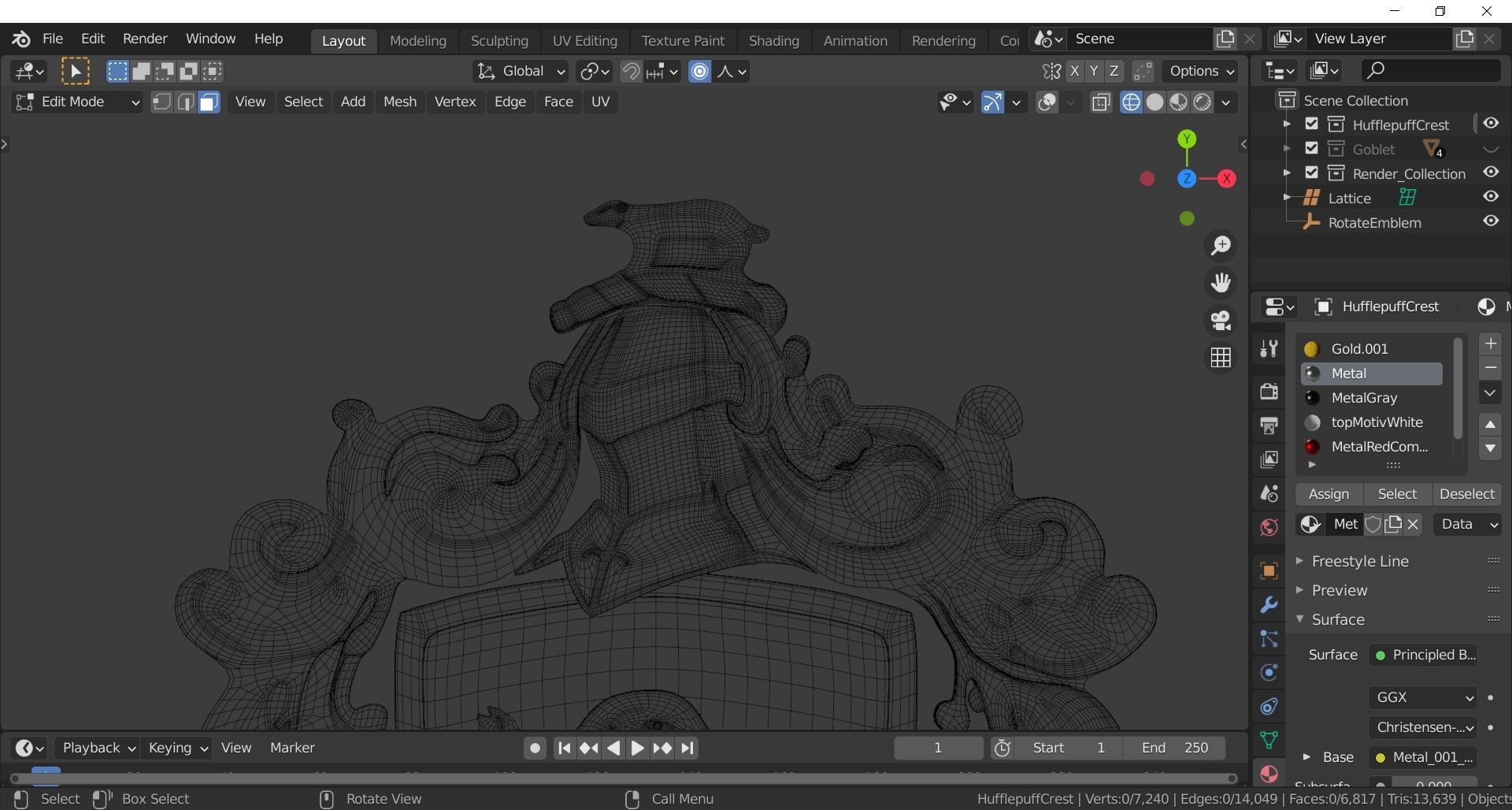Uncheck Render_Collection checkbox
The image size is (1512, 810).
[1311, 173]
